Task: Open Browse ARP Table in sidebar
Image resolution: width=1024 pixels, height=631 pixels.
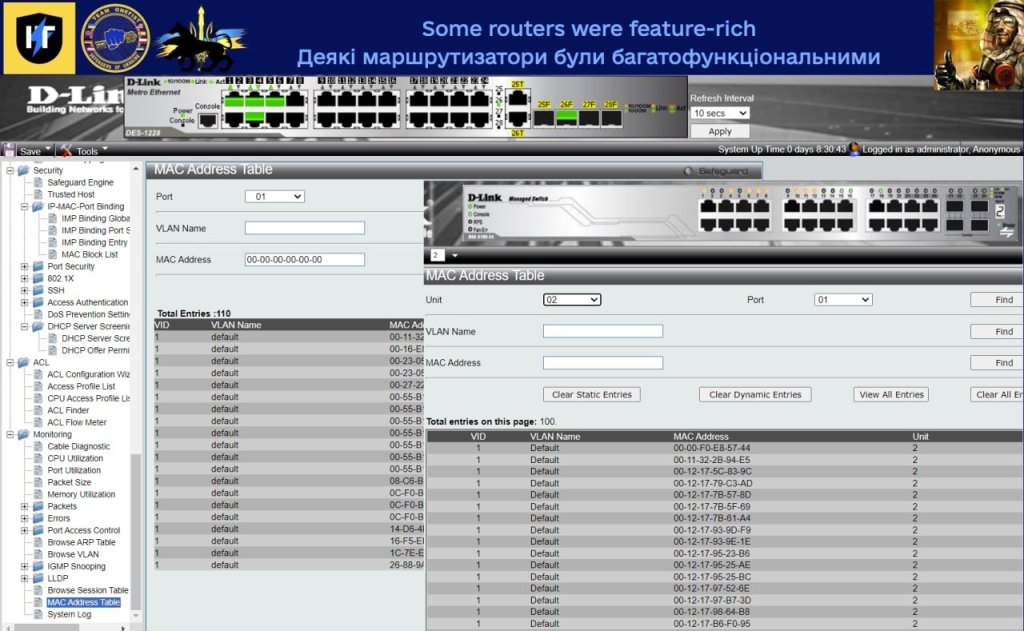Action: click(81, 543)
